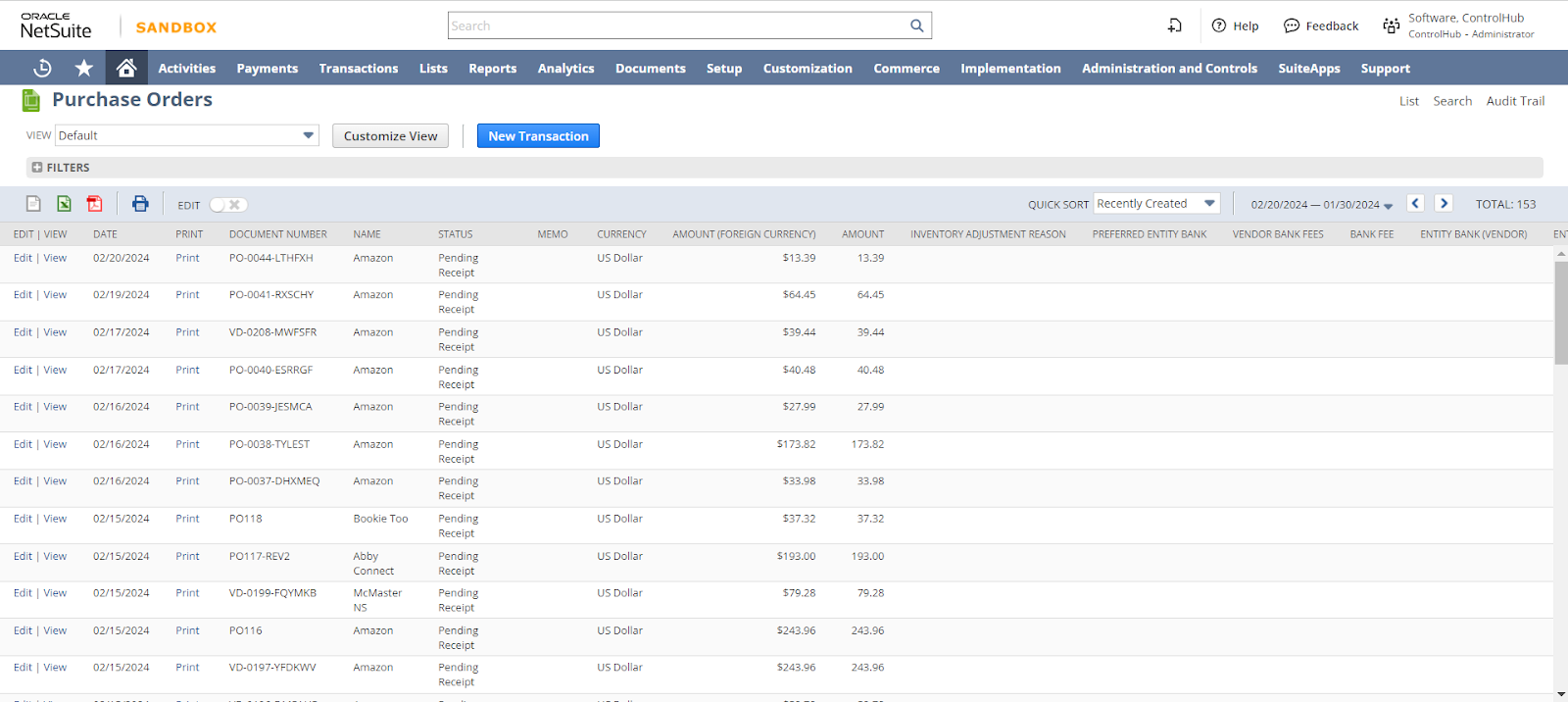Click Print for PO-0038-TYLEST
The width and height of the screenshot is (1568, 702).
[187, 444]
